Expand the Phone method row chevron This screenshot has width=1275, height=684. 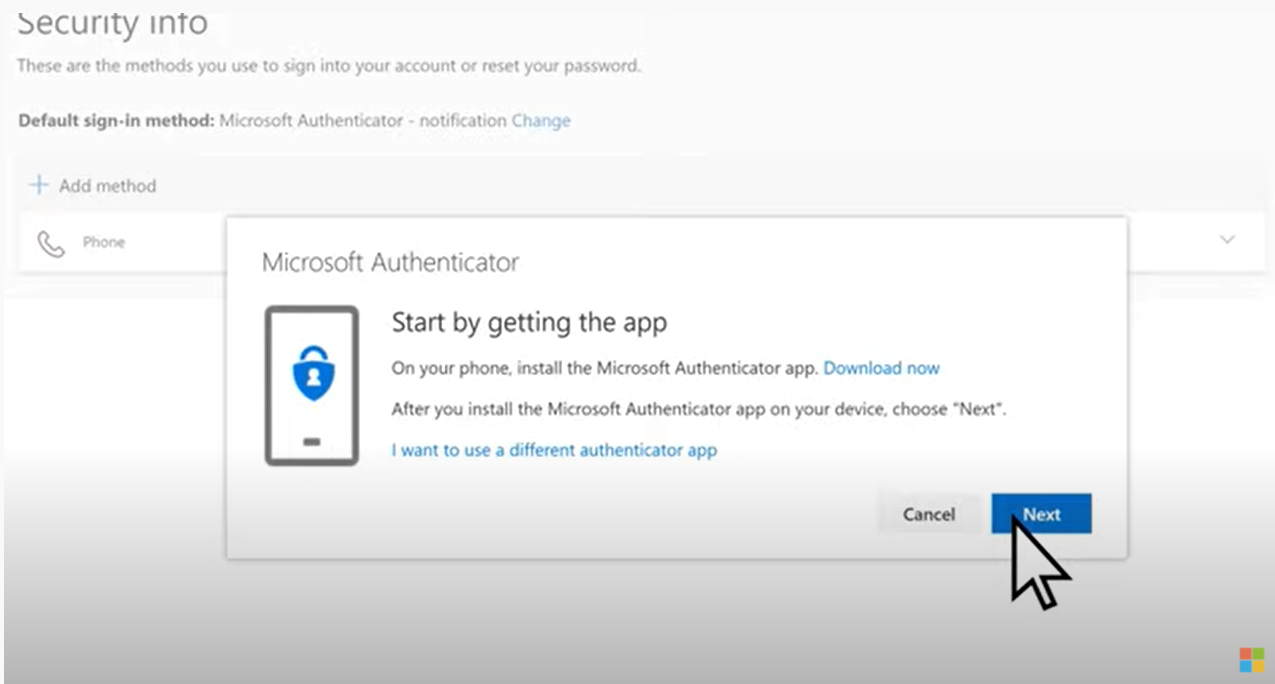pos(1227,240)
